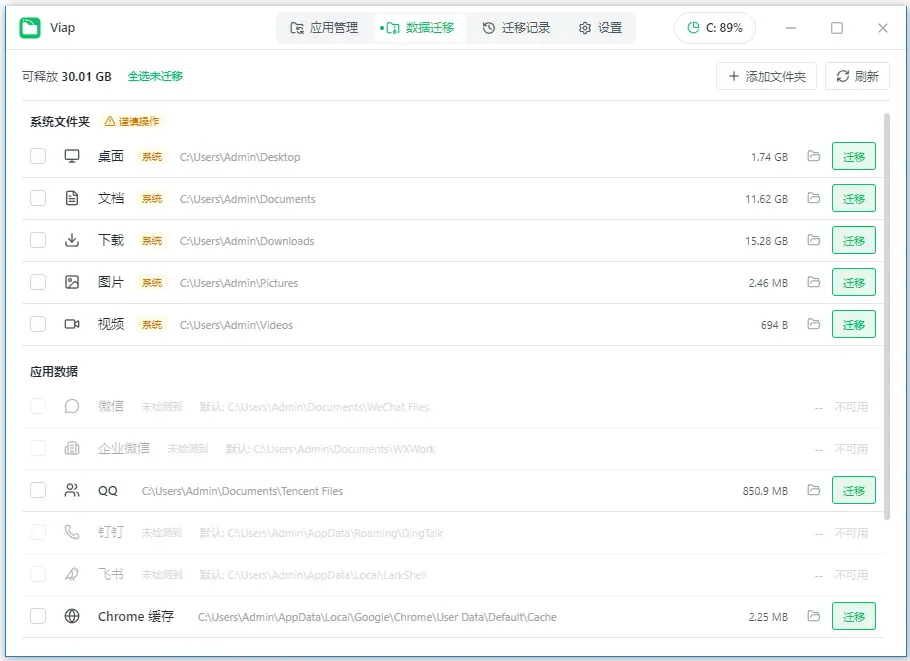Open the Desktop folder location icon
910x661 pixels.
814,156
